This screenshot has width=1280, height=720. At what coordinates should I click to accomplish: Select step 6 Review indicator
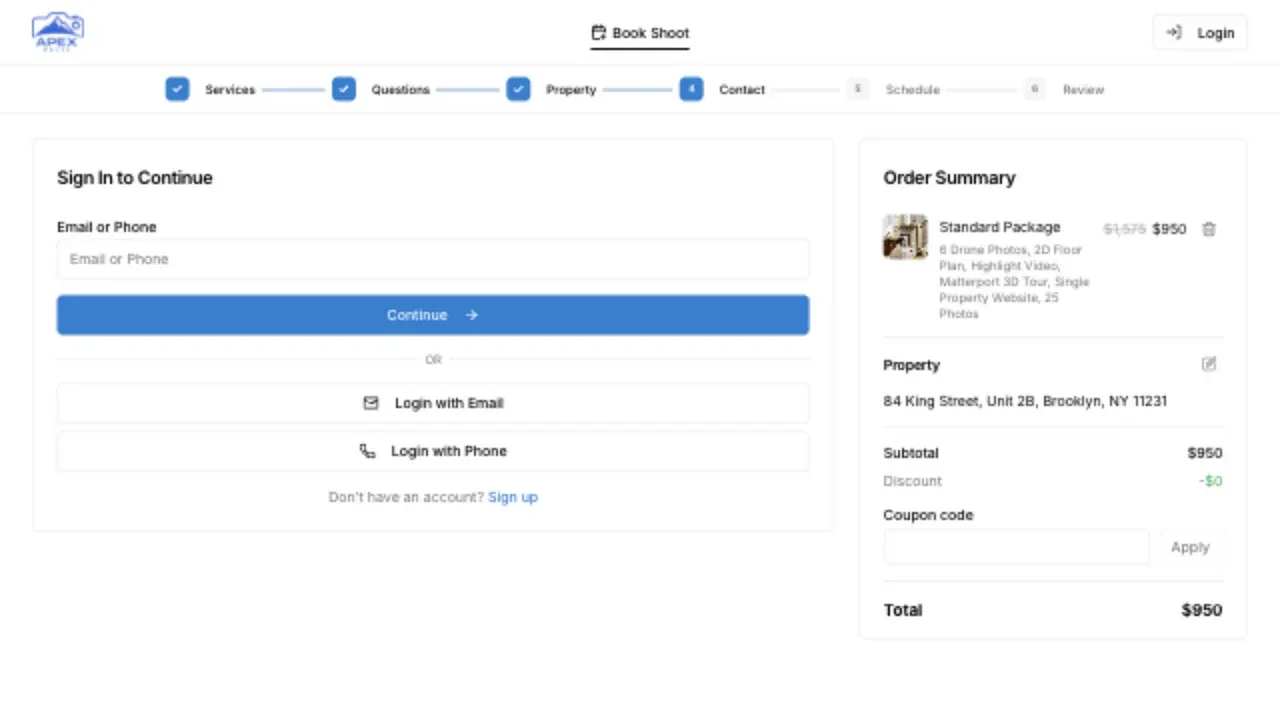pyautogui.click(x=1035, y=89)
